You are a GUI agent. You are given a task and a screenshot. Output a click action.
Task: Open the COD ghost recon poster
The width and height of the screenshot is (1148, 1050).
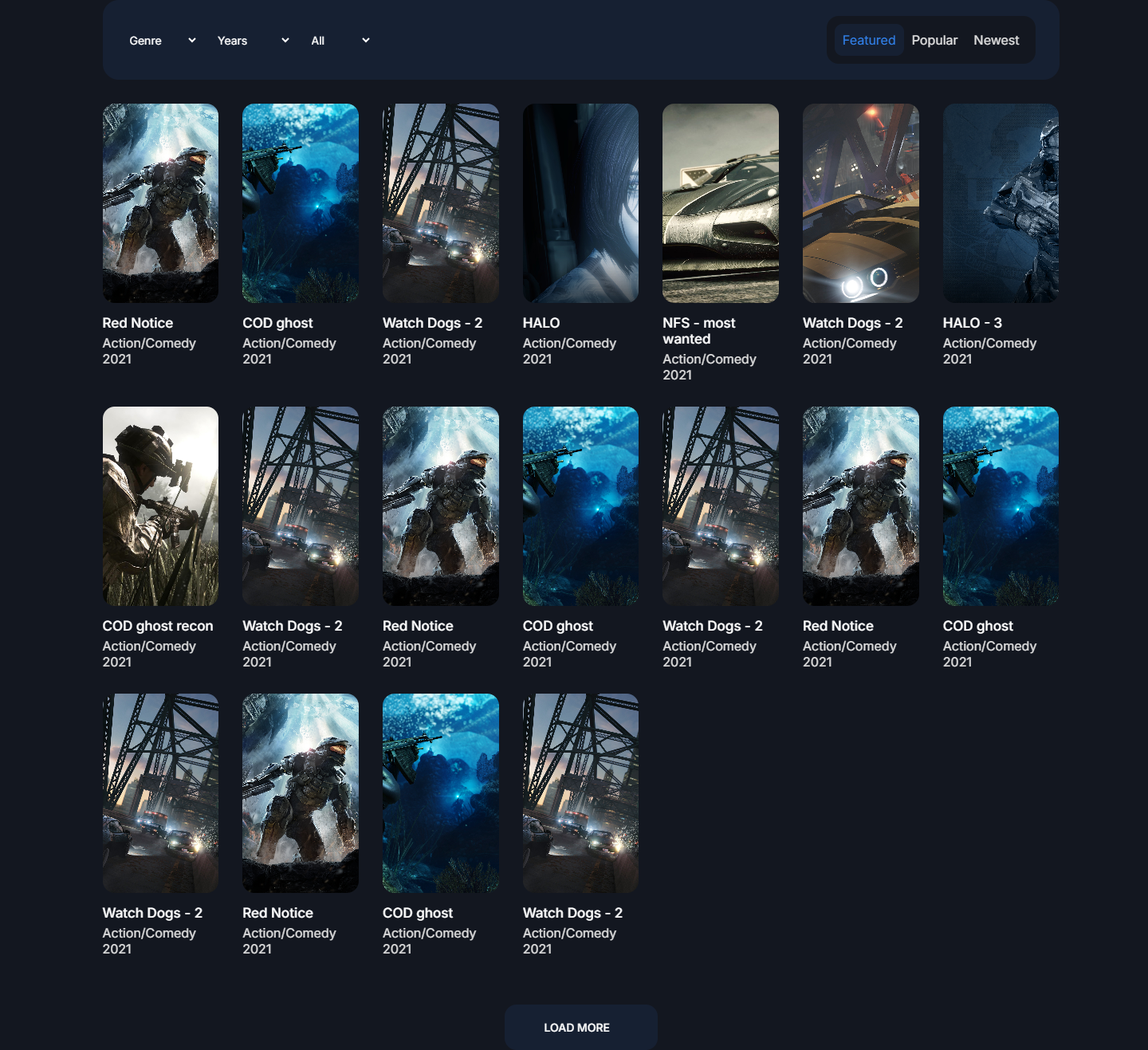point(160,506)
